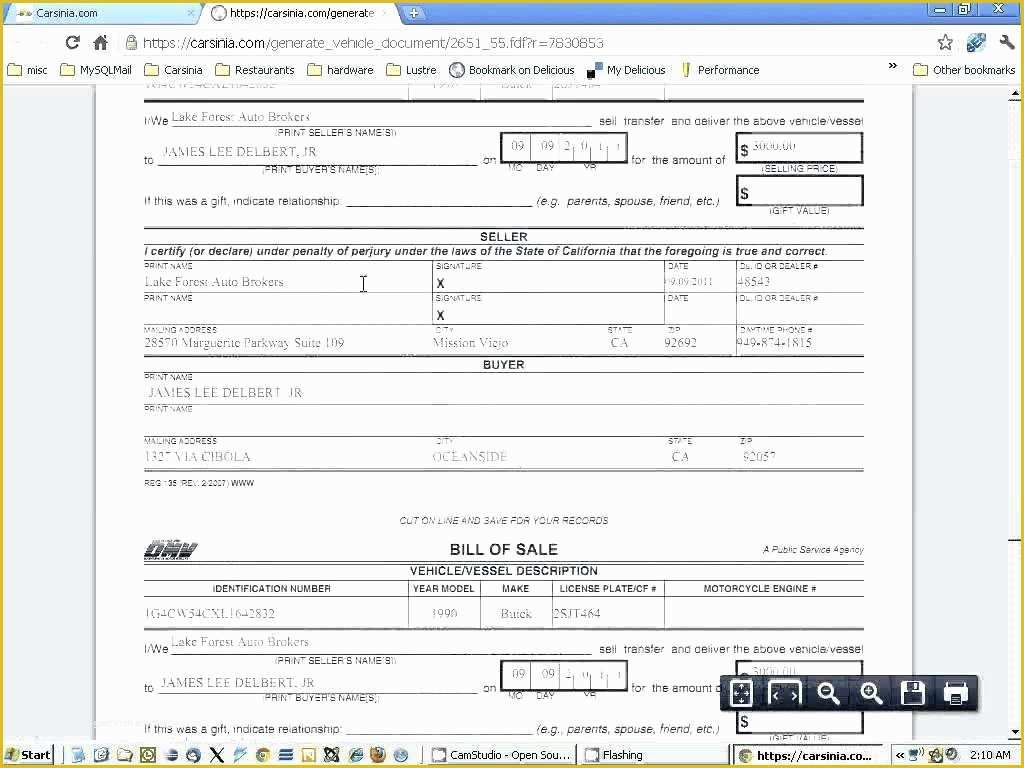This screenshot has width=1024, height=768.
Task: Open the hardware bookmarks folder
Action: [x=340, y=70]
